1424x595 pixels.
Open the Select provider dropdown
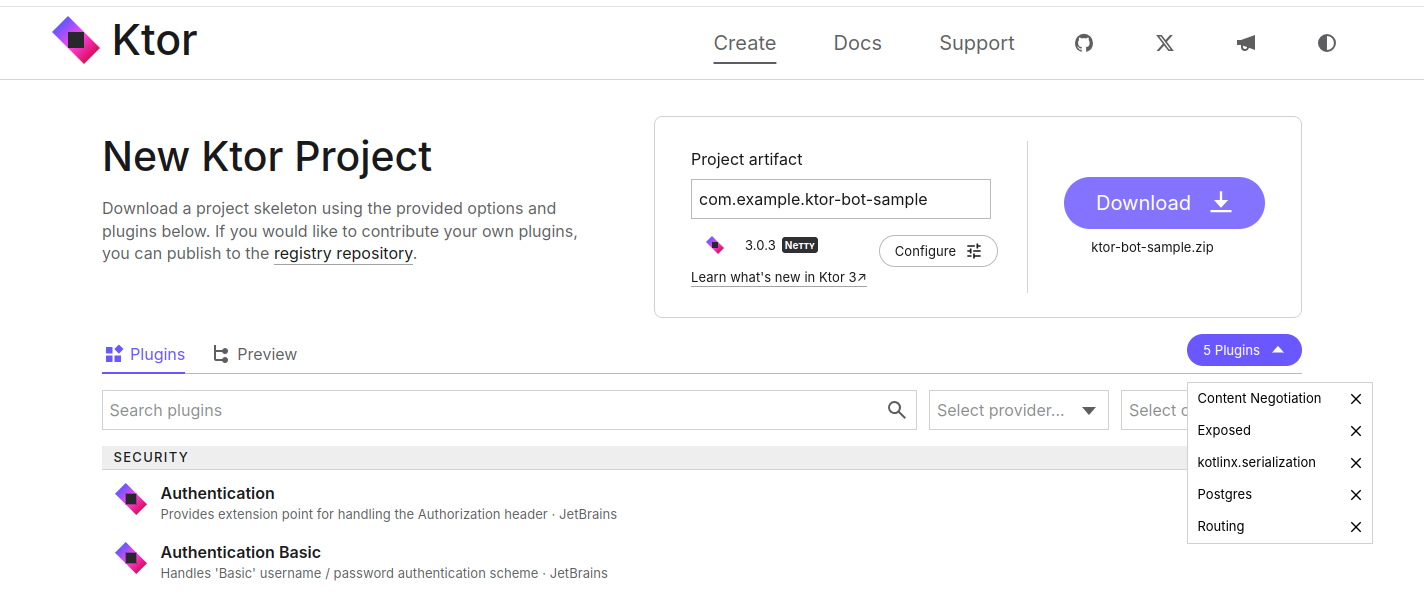point(1019,410)
